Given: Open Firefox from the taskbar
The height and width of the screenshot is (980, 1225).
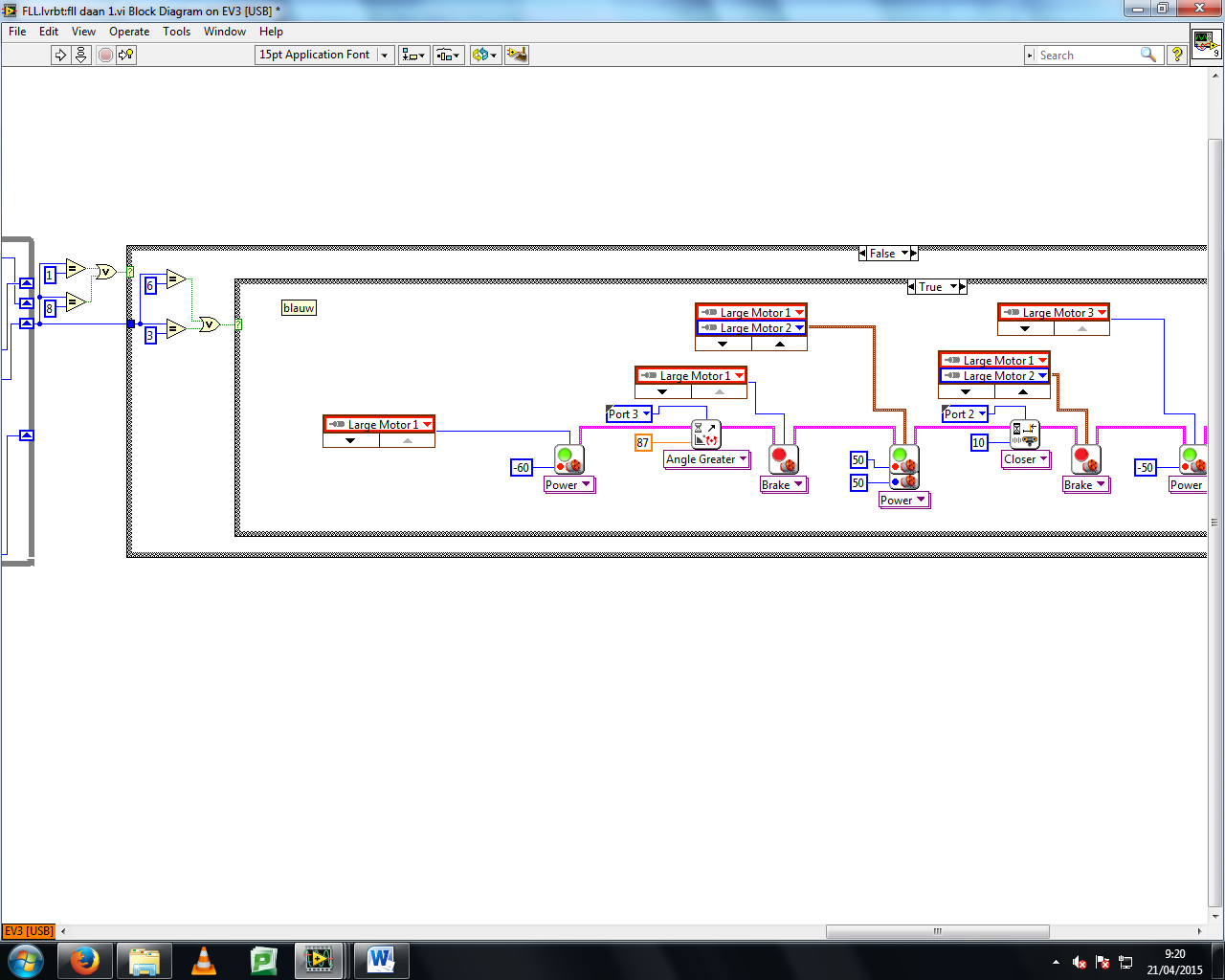Looking at the screenshot, I should (x=85, y=960).
